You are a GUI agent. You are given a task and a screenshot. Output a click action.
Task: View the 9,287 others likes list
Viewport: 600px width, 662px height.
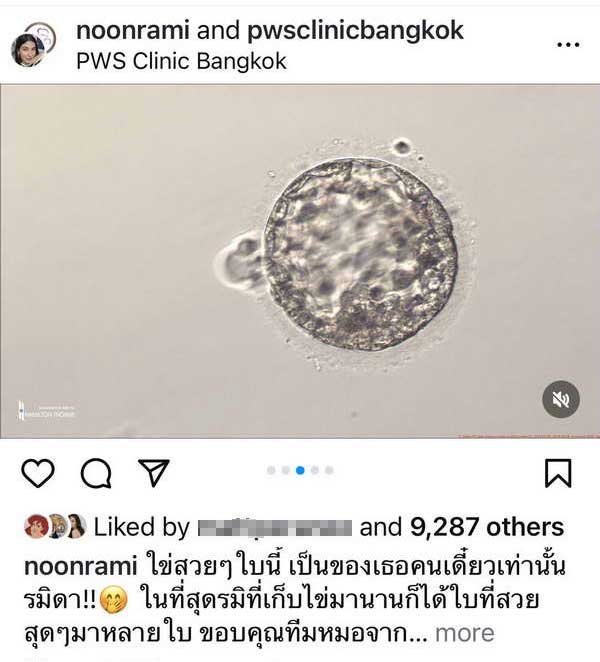(x=487, y=527)
